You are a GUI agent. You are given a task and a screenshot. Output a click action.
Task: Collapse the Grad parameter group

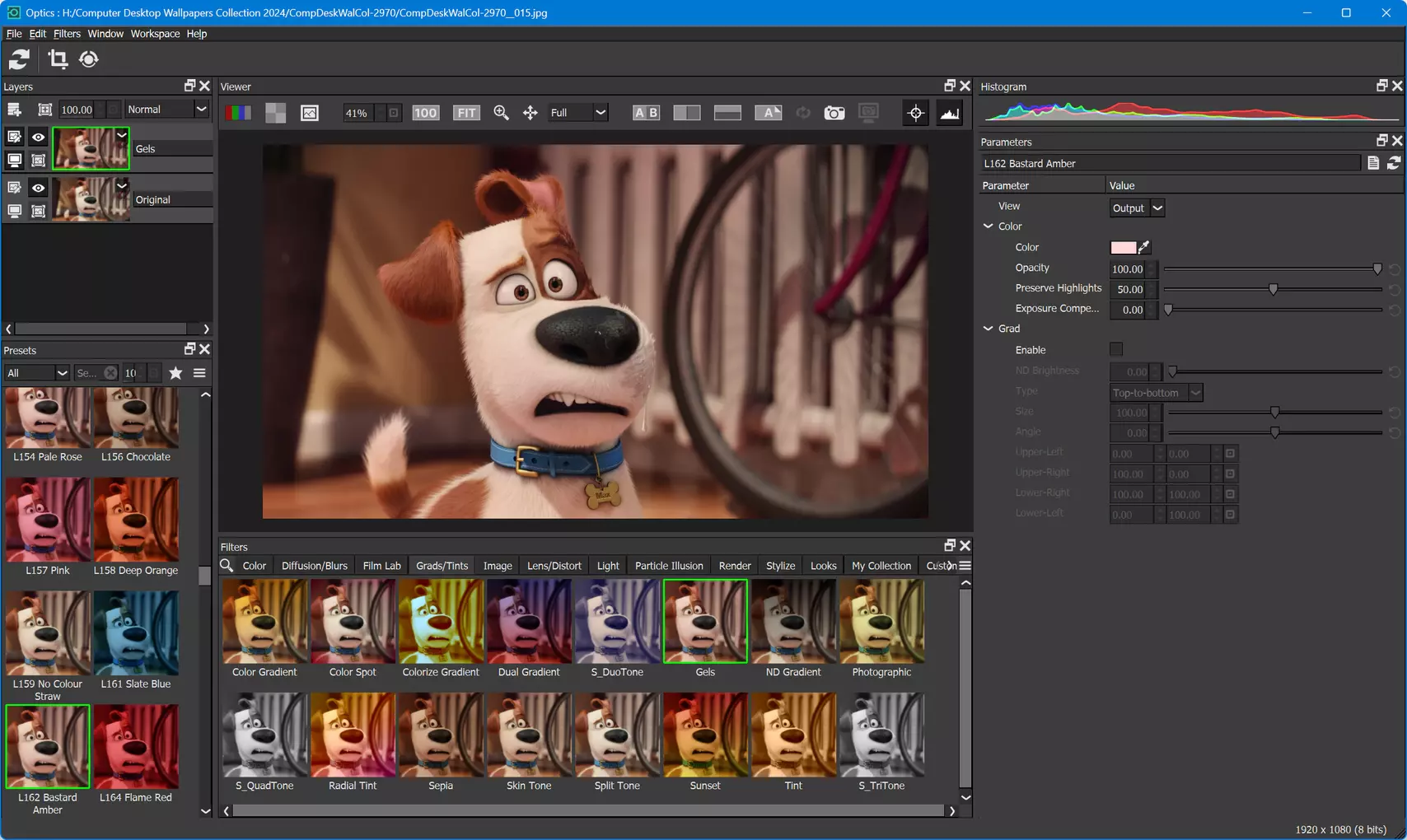click(x=989, y=329)
